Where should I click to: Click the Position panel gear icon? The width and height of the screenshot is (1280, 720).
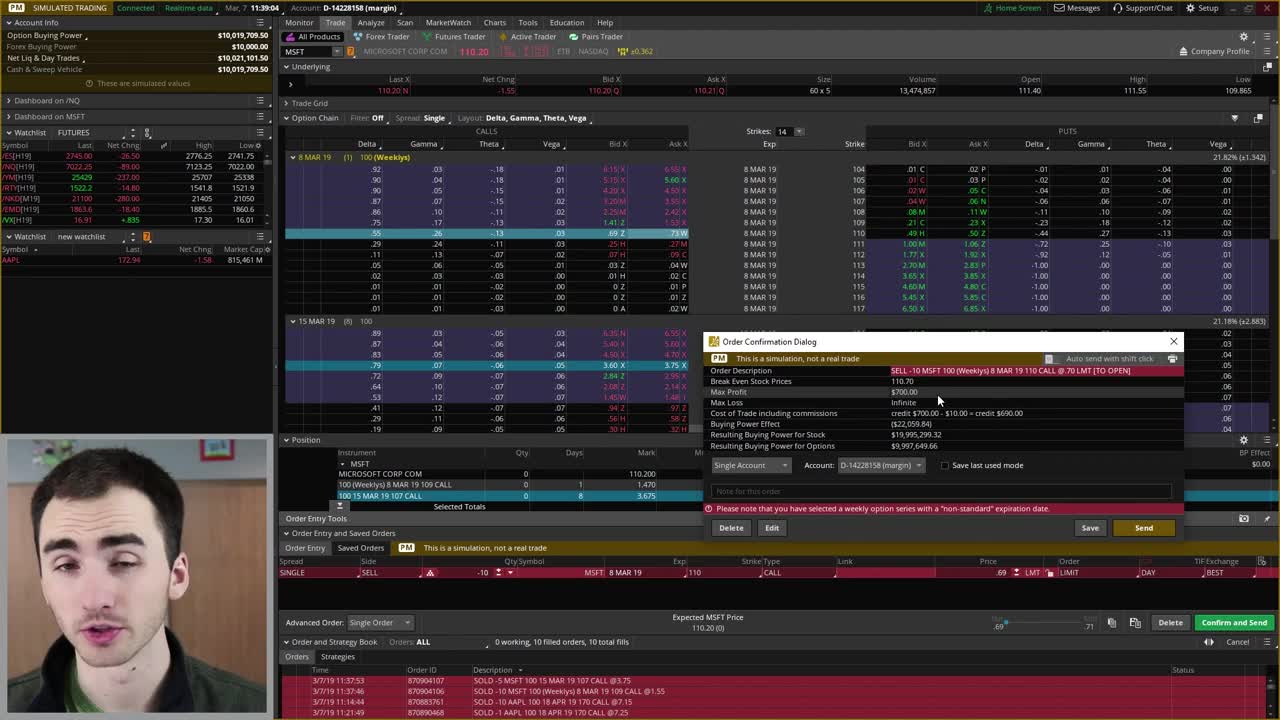click(x=1244, y=440)
